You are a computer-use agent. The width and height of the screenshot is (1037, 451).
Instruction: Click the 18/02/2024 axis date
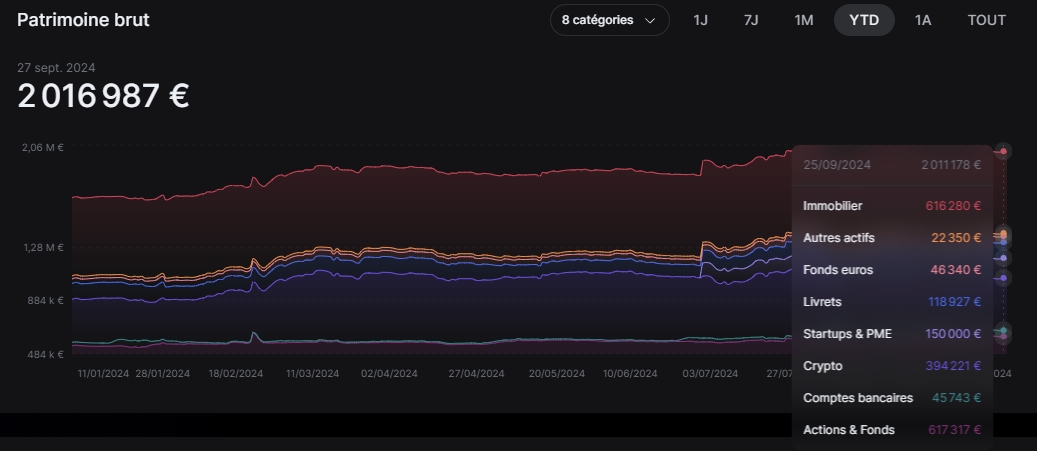pyautogui.click(x=236, y=374)
